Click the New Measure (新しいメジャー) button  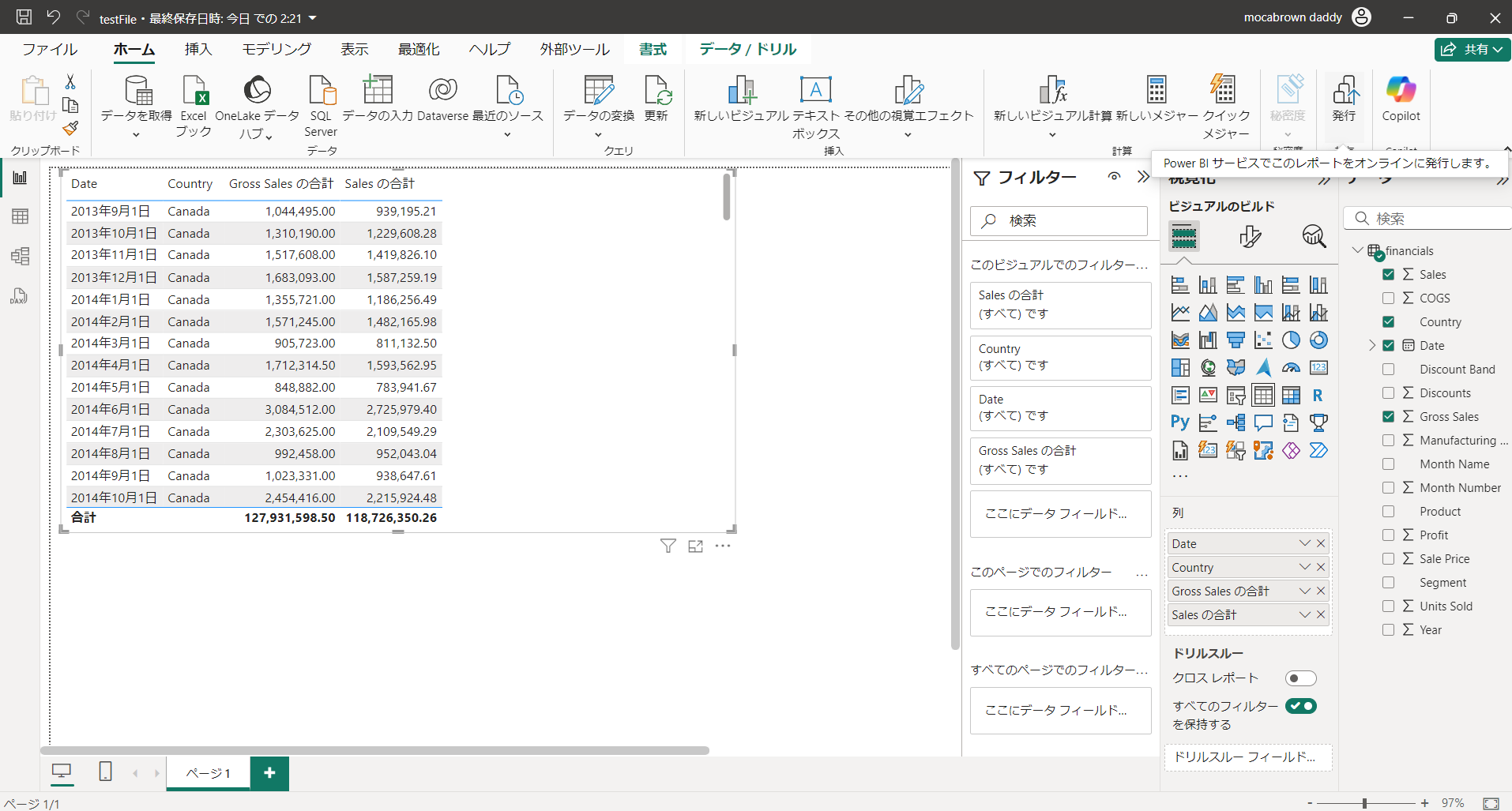click(1157, 98)
